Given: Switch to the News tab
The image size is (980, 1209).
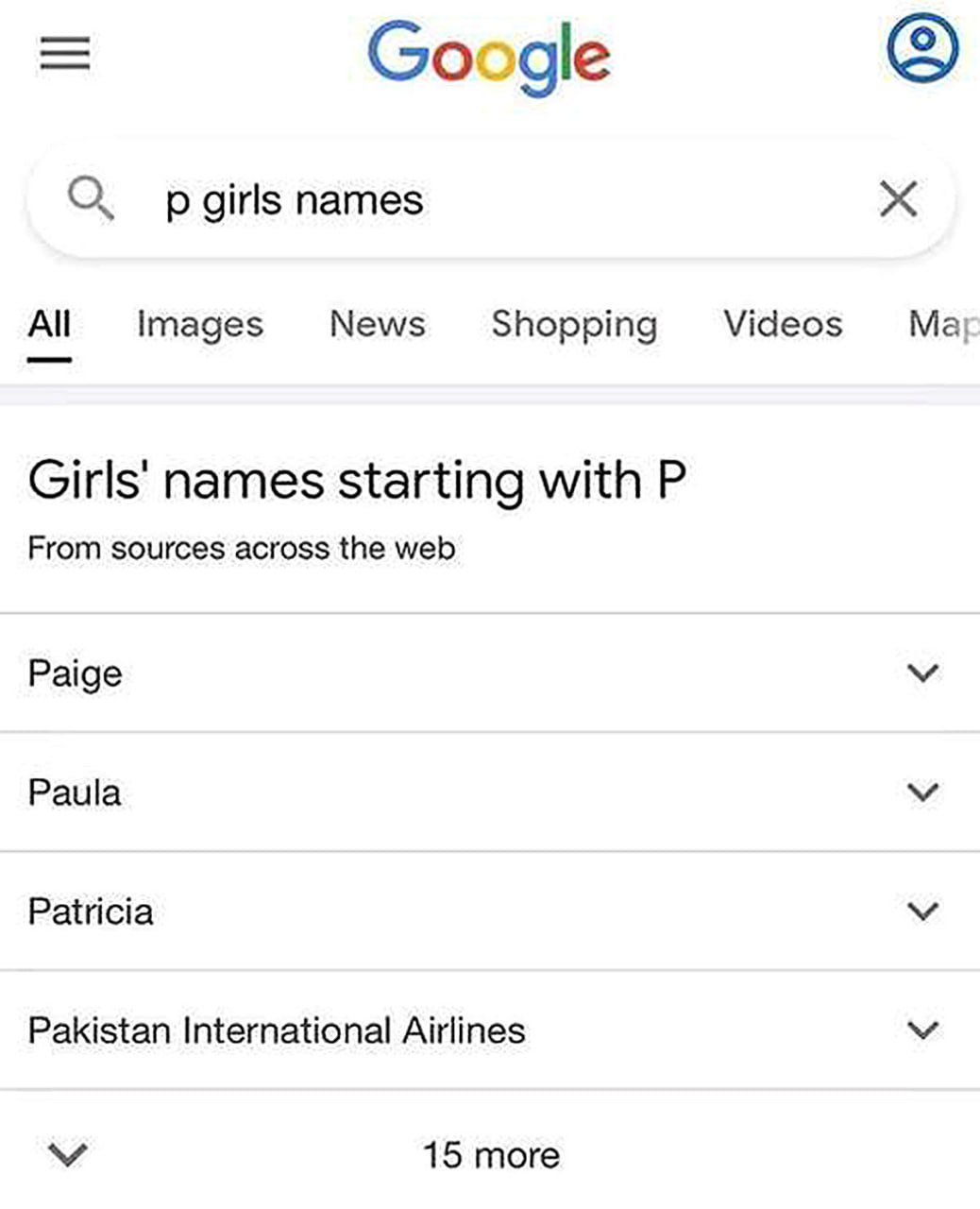Looking at the screenshot, I should (x=377, y=324).
